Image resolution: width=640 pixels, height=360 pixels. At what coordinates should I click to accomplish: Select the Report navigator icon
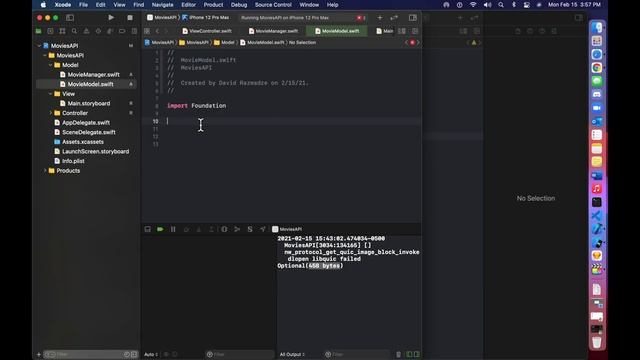click(134, 31)
